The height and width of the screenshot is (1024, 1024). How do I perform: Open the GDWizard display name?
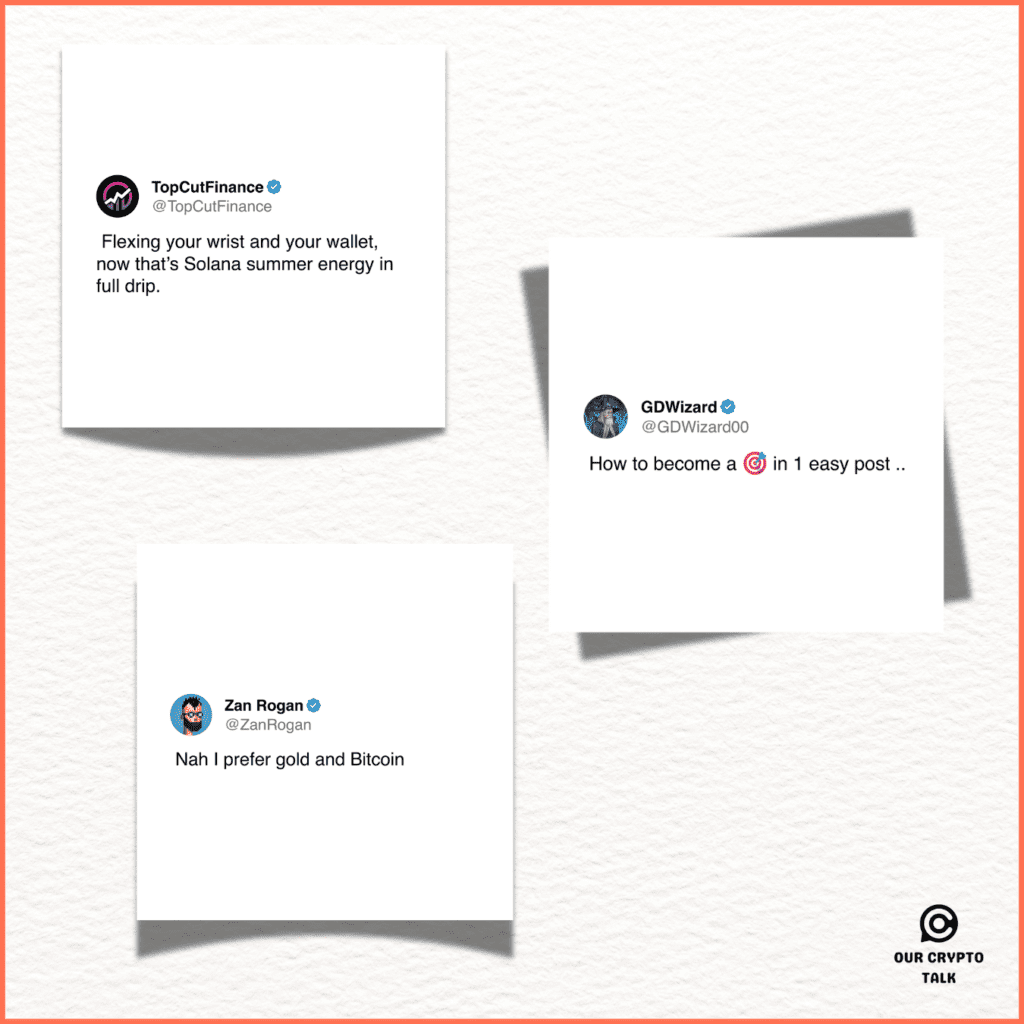679,407
